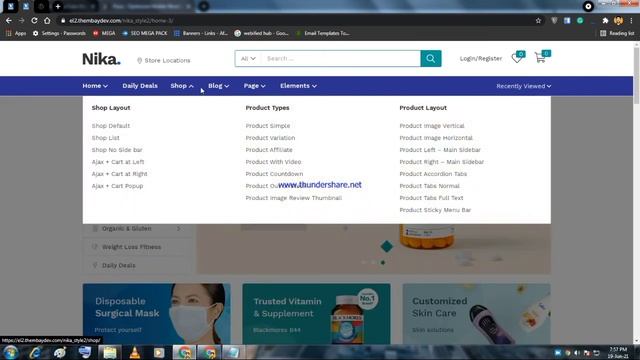The image size is (640, 360).
Task: Open Trusted Vitamin & Supplement banner
Action: (316, 314)
